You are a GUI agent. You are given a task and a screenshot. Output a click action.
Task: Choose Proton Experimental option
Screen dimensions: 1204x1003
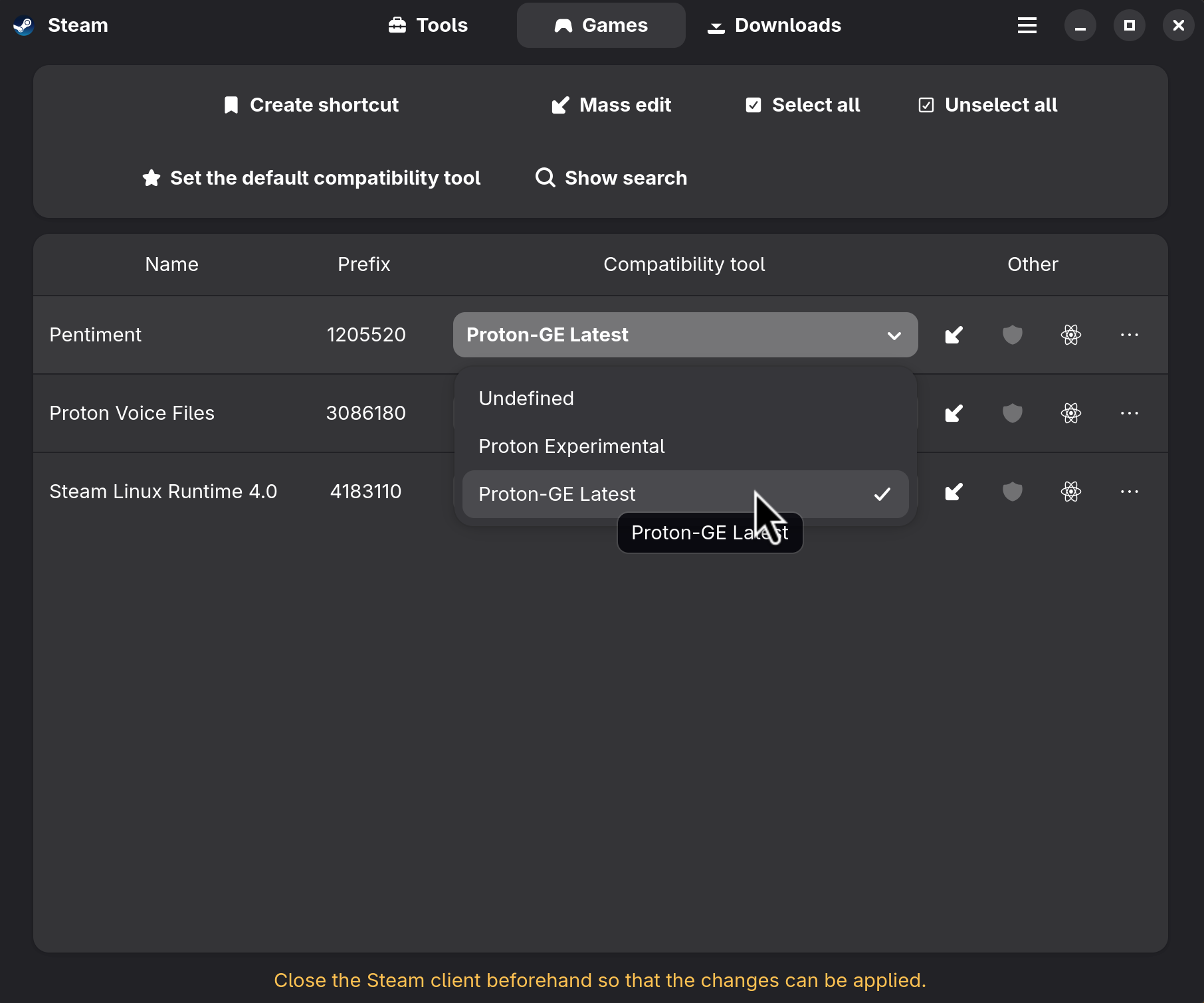(686, 446)
